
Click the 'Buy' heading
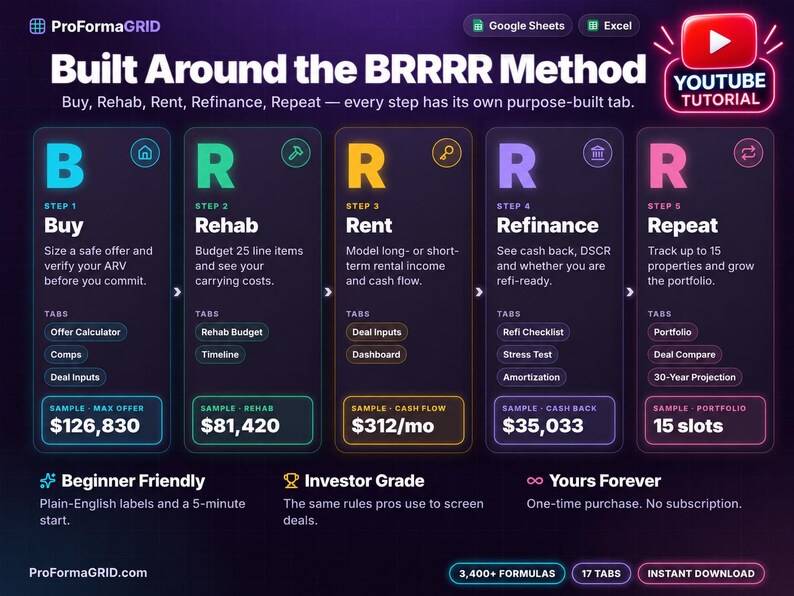click(64, 226)
